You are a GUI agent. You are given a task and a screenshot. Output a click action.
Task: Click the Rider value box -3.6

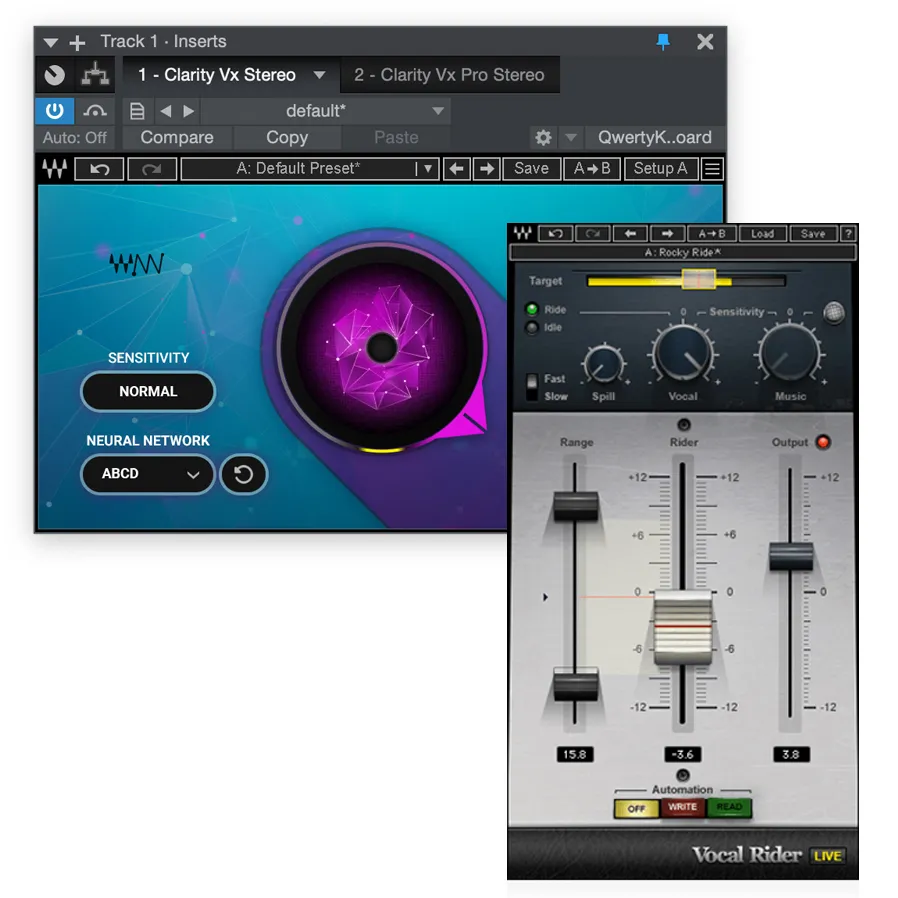pyautogui.click(x=682, y=754)
